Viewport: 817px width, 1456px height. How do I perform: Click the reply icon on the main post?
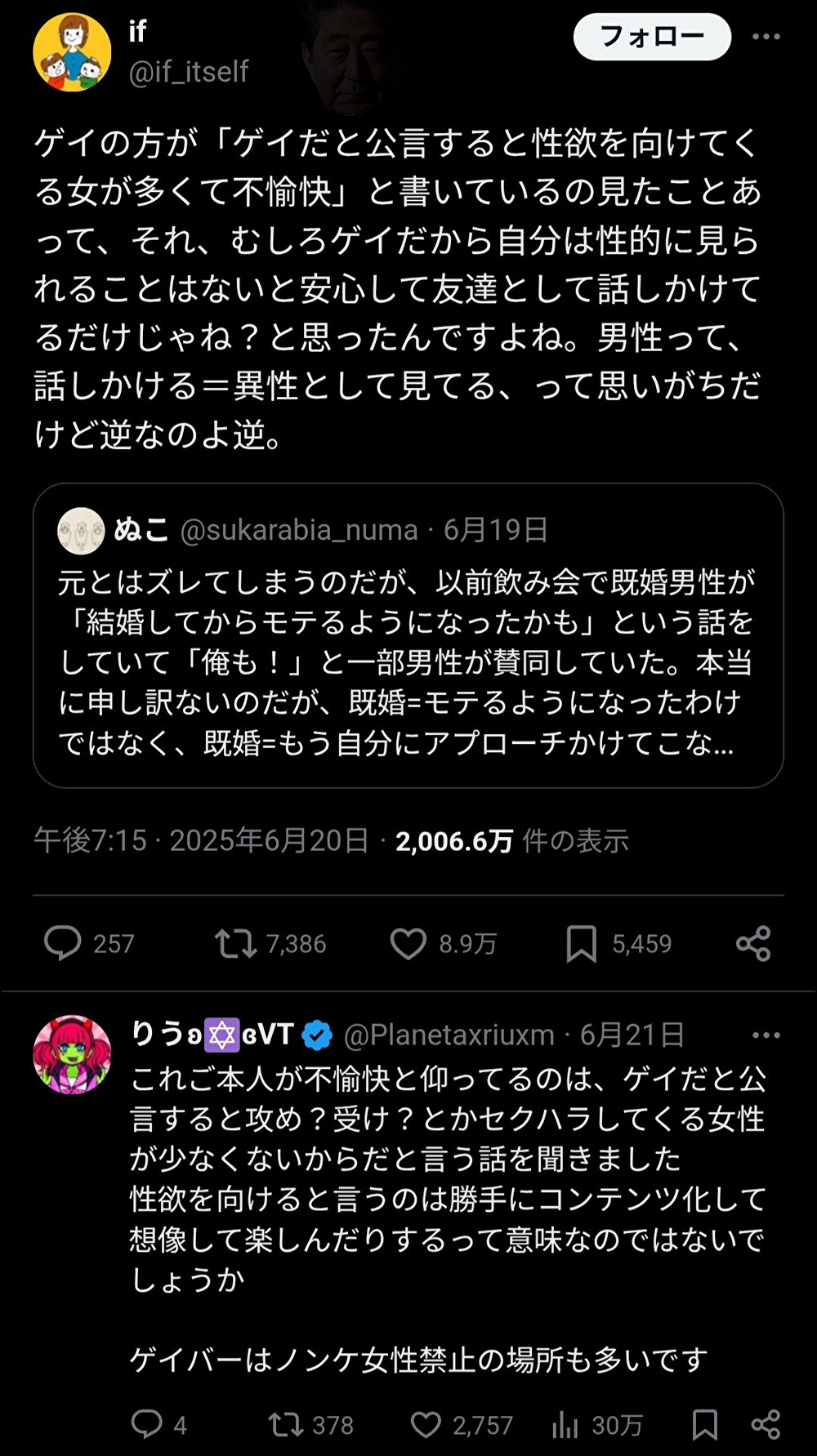click(x=62, y=943)
